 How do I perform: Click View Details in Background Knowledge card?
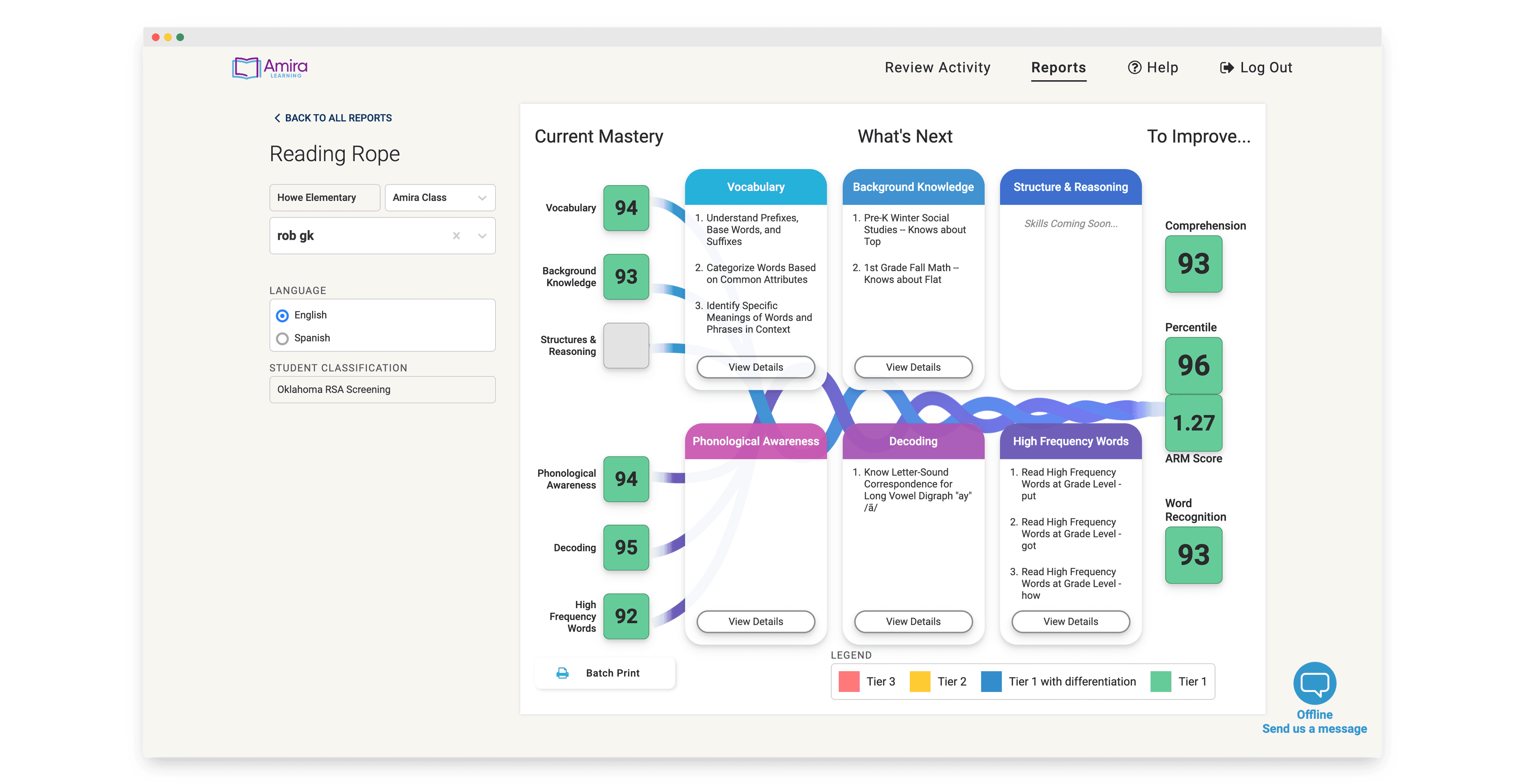(913, 367)
